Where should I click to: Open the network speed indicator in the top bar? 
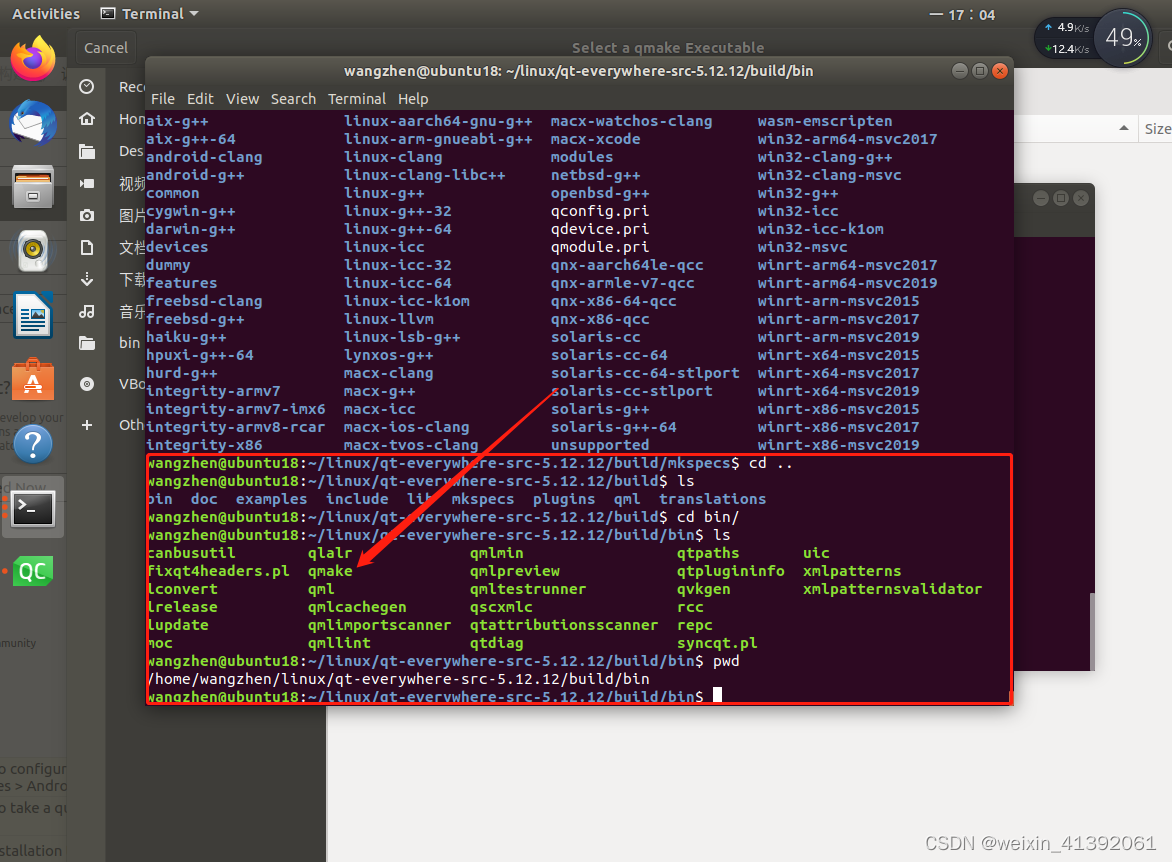tap(1065, 37)
